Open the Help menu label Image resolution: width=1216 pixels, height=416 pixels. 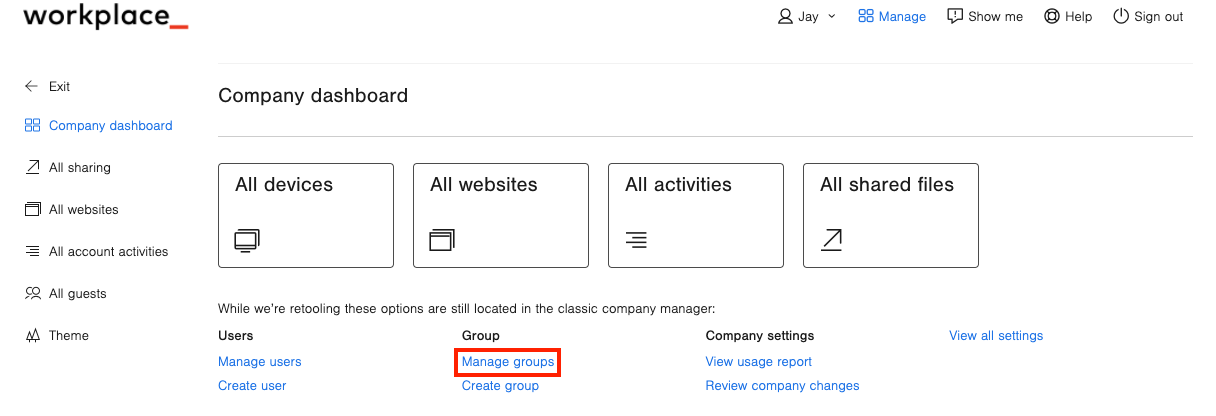(x=1078, y=16)
